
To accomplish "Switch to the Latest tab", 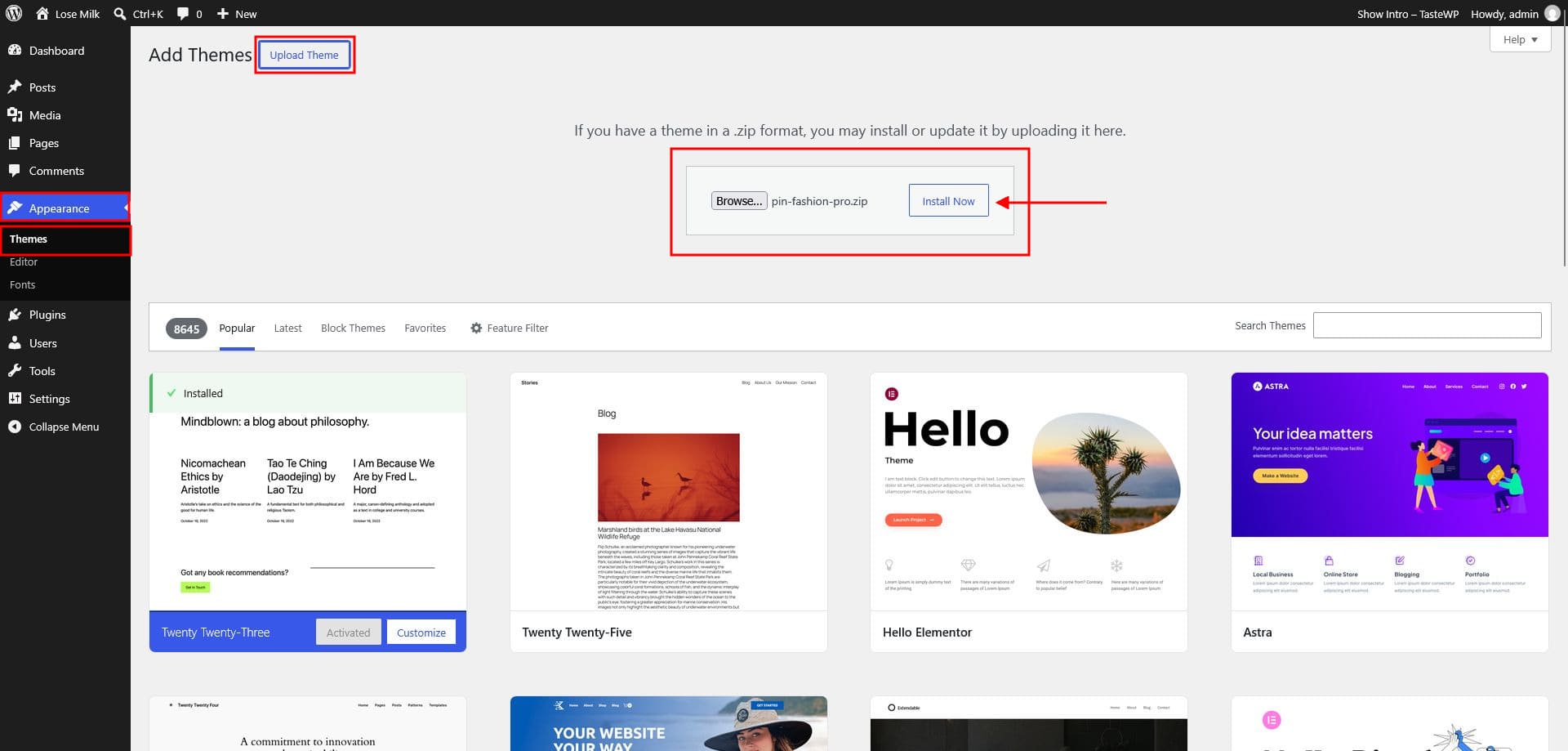I will [287, 328].
